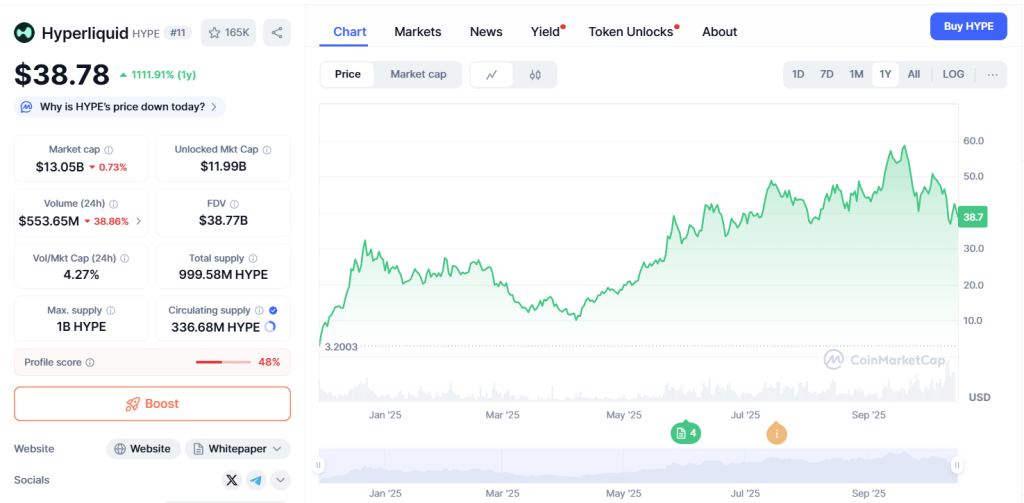The width and height of the screenshot is (1024, 503).
Task: Click the 336.68M HYPE circulating value
Action: pos(216,327)
